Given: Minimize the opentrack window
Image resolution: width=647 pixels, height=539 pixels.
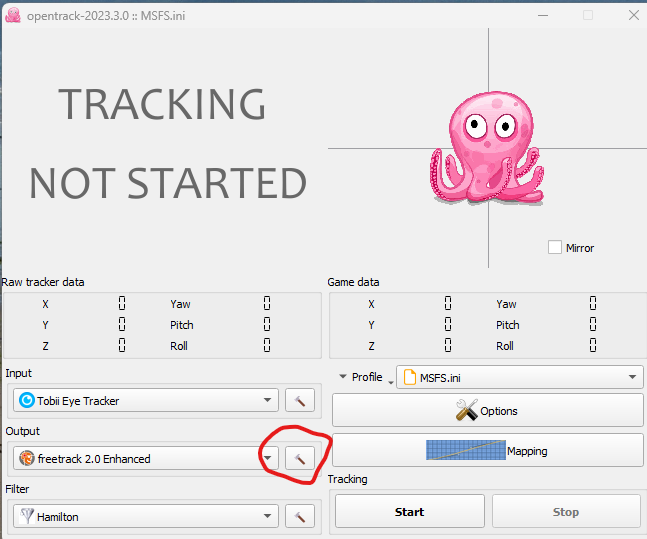Looking at the screenshot, I should pyautogui.click(x=543, y=16).
